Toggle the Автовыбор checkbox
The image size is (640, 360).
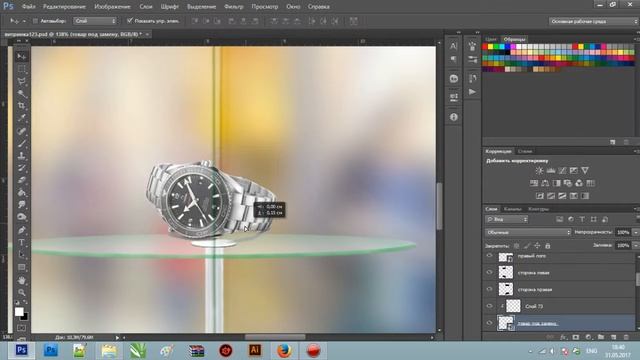coord(35,21)
